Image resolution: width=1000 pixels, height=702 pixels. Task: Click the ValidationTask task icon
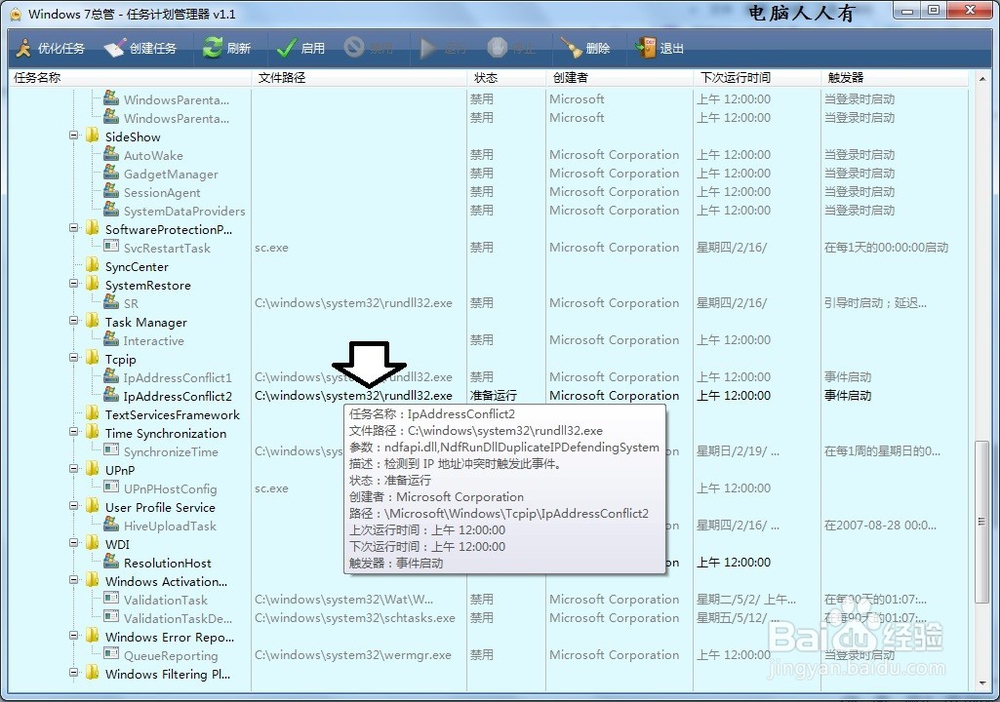[x=111, y=598]
